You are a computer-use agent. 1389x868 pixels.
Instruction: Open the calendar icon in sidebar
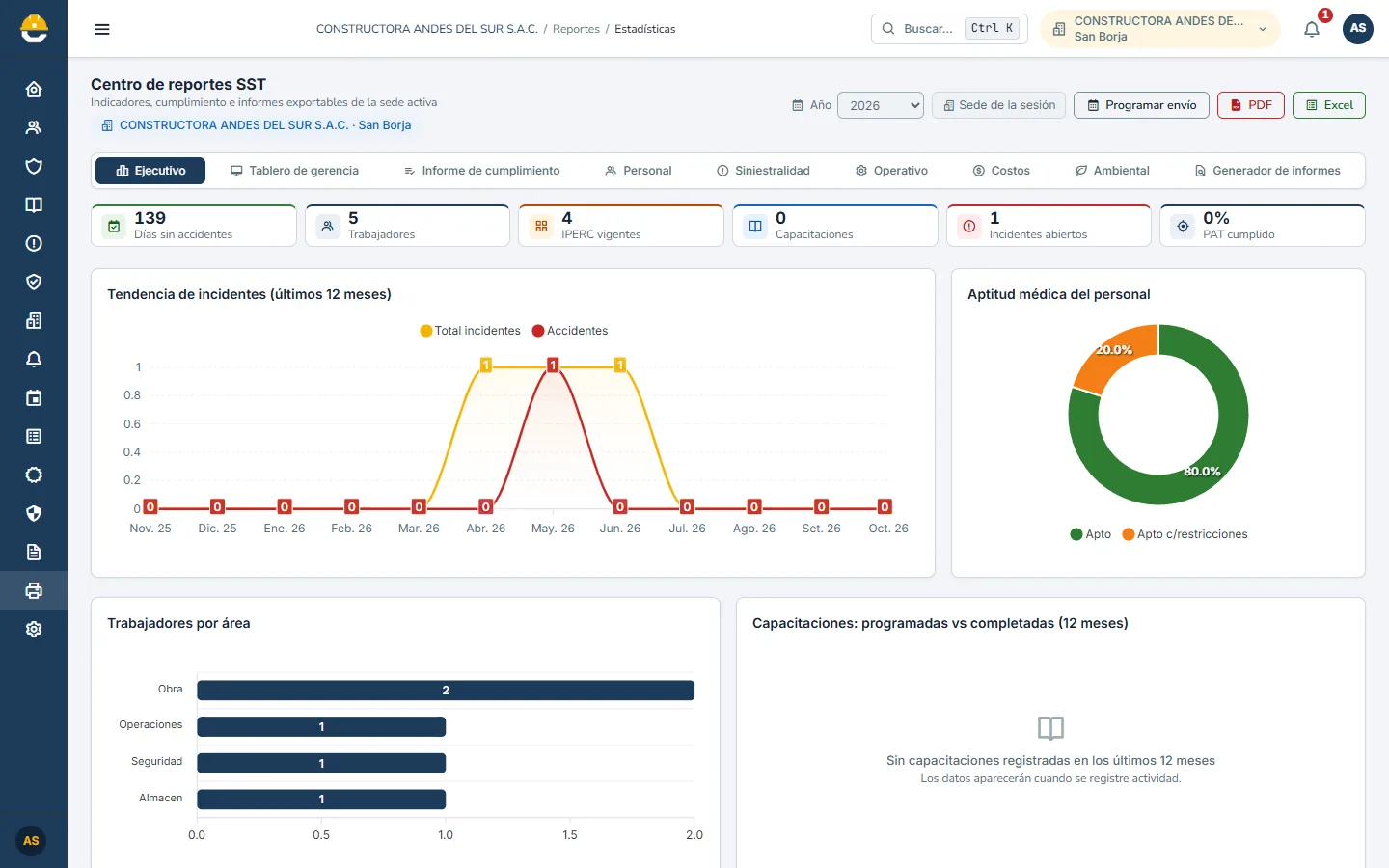[34, 398]
